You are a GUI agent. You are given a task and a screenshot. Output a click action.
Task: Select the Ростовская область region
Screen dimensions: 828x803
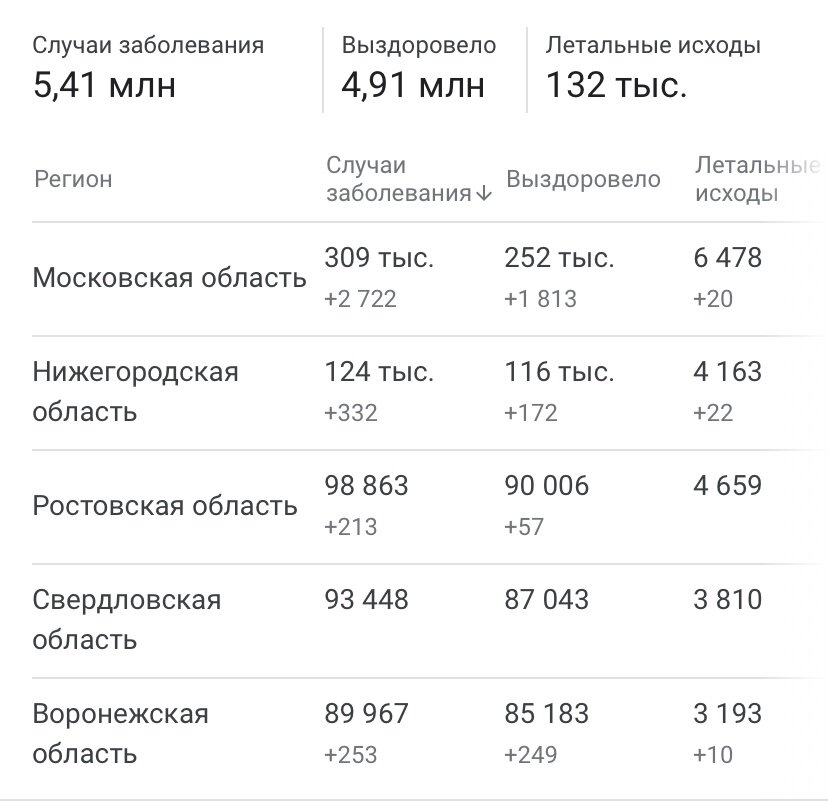tap(165, 506)
